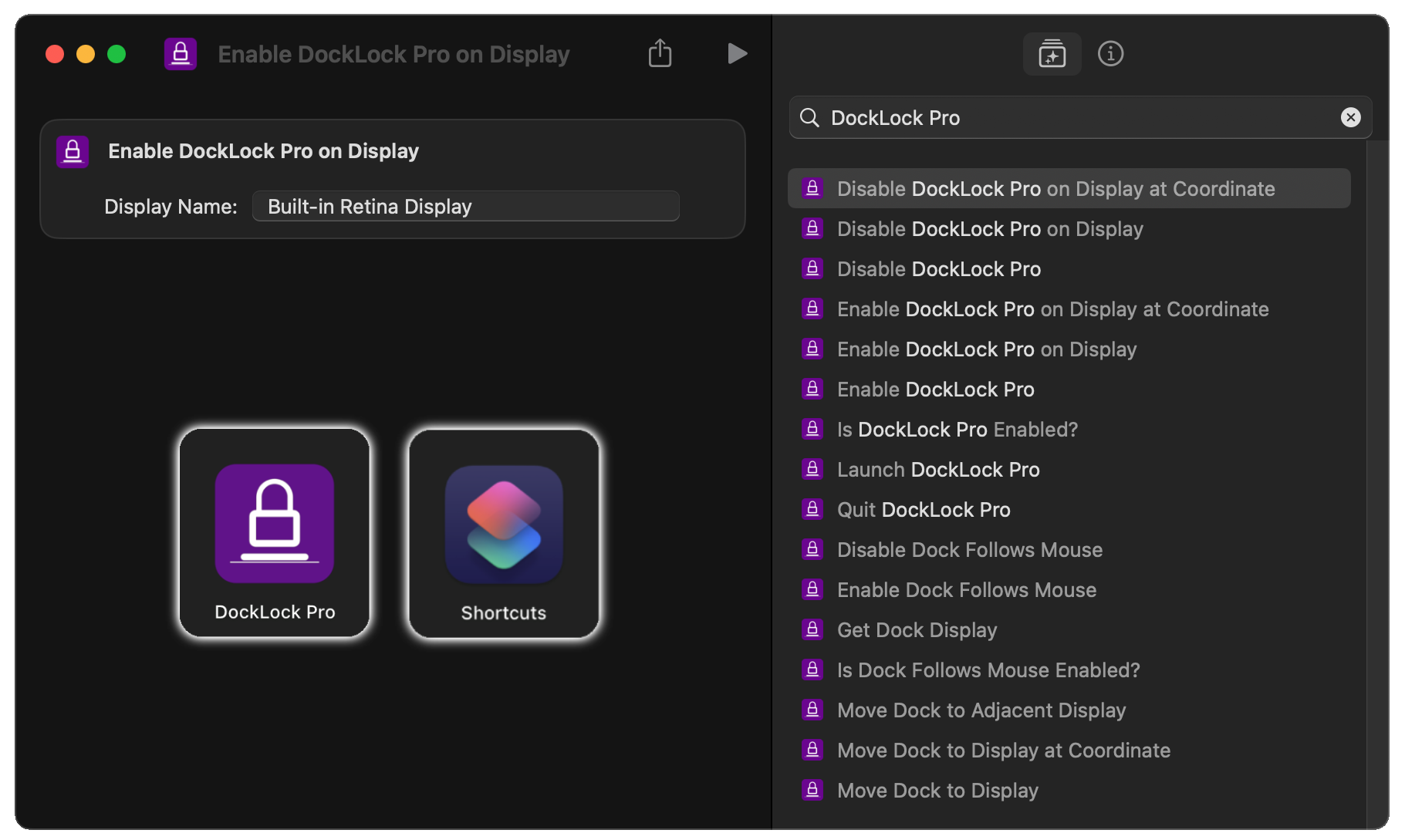Click the purple lock icon in title bar
The height and width of the screenshot is (840, 1405).
[181, 54]
